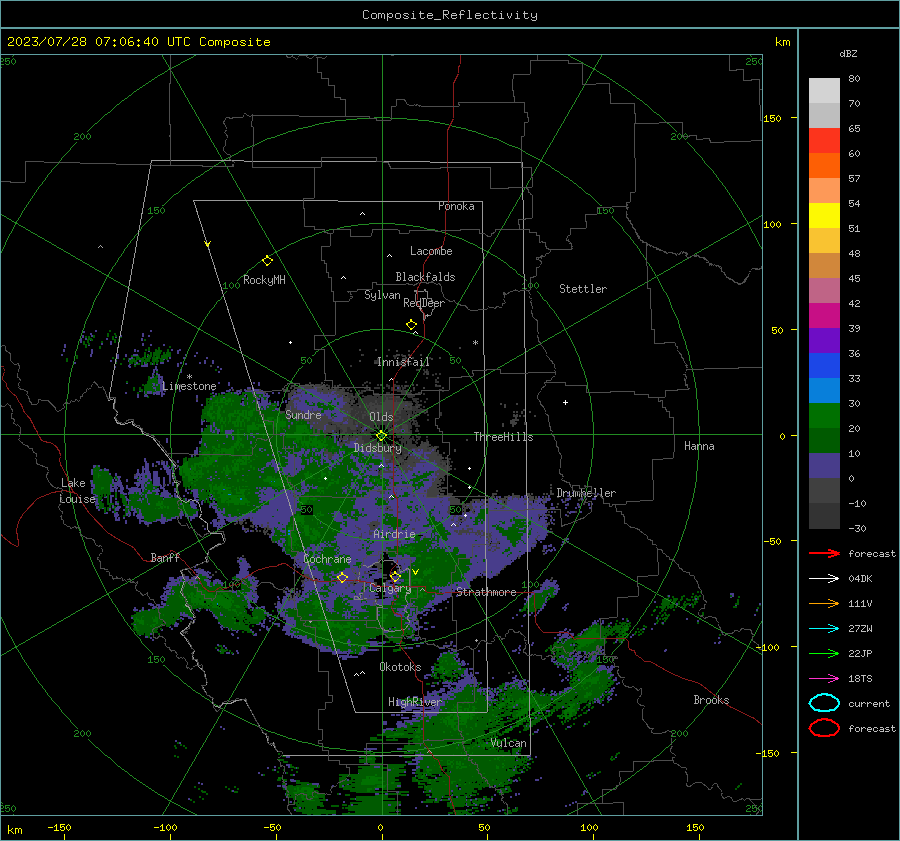Screen dimensions: 900x841
Task: Click the Sylvan city label
Action: coord(382,295)
